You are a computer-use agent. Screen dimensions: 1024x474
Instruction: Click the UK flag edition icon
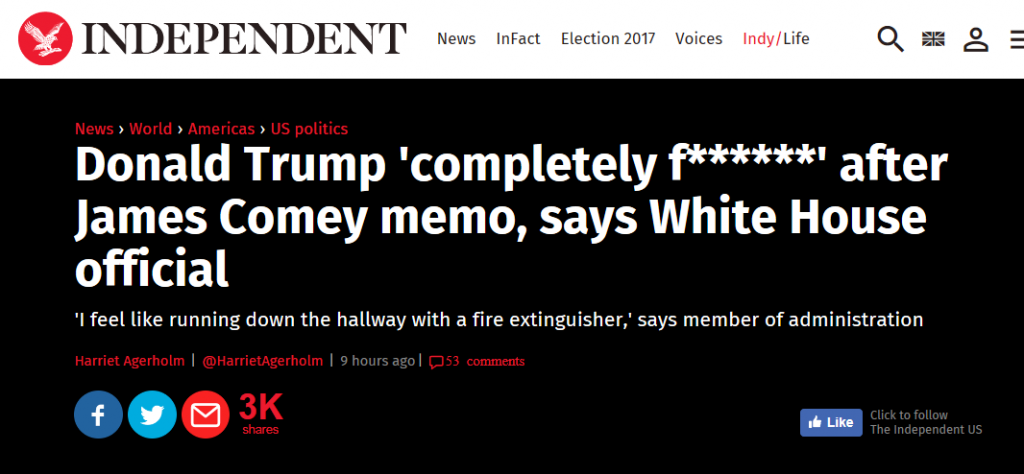[933, 39]
